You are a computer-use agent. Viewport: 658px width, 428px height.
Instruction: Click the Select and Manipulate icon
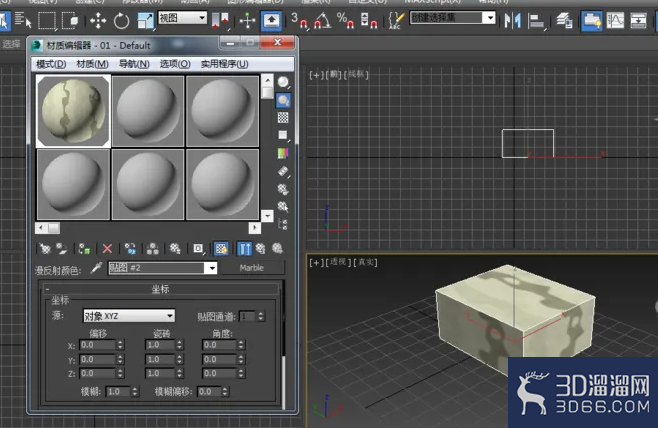pos(247,20)
